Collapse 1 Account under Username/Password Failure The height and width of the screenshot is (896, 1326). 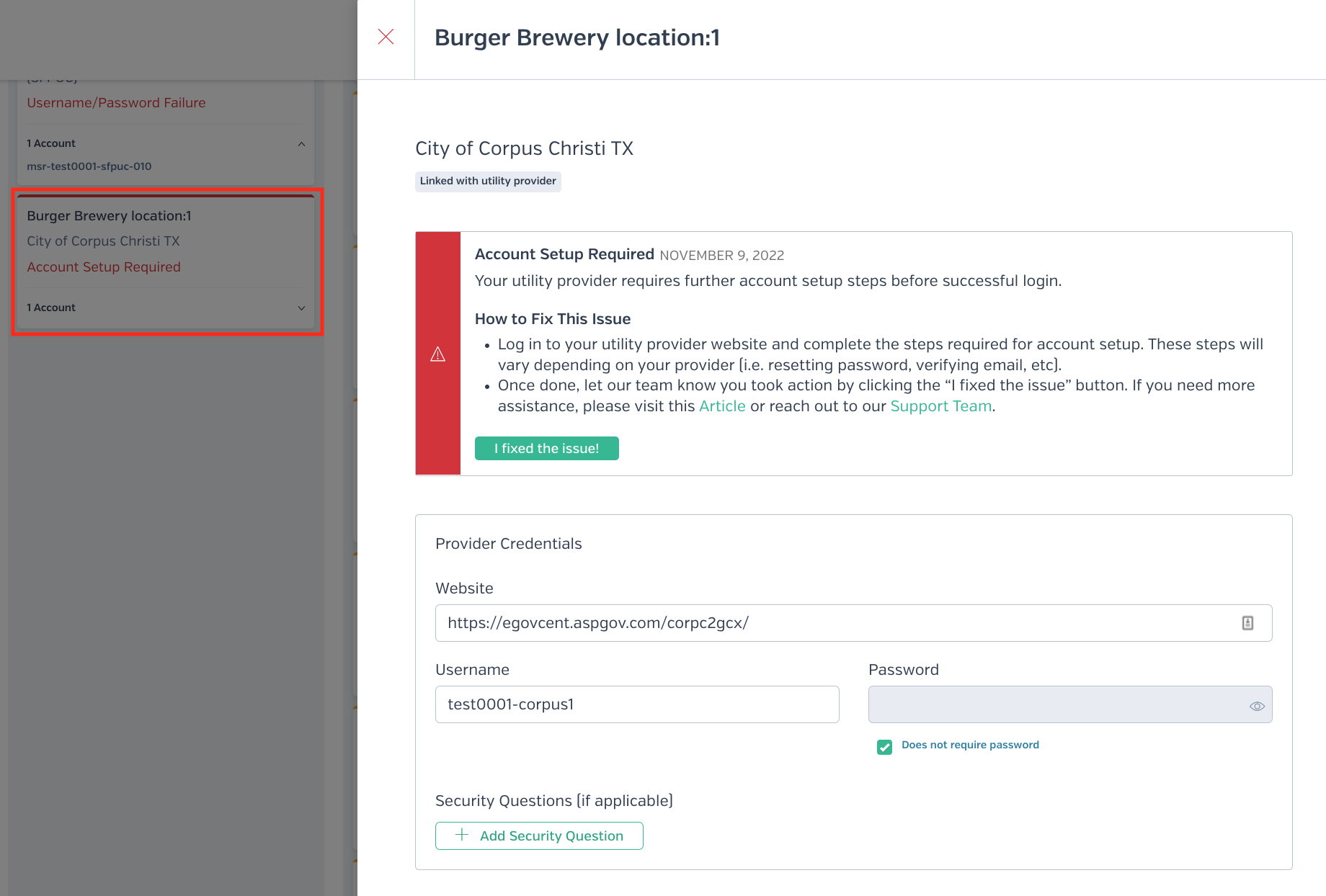click(x=166, y=143)
